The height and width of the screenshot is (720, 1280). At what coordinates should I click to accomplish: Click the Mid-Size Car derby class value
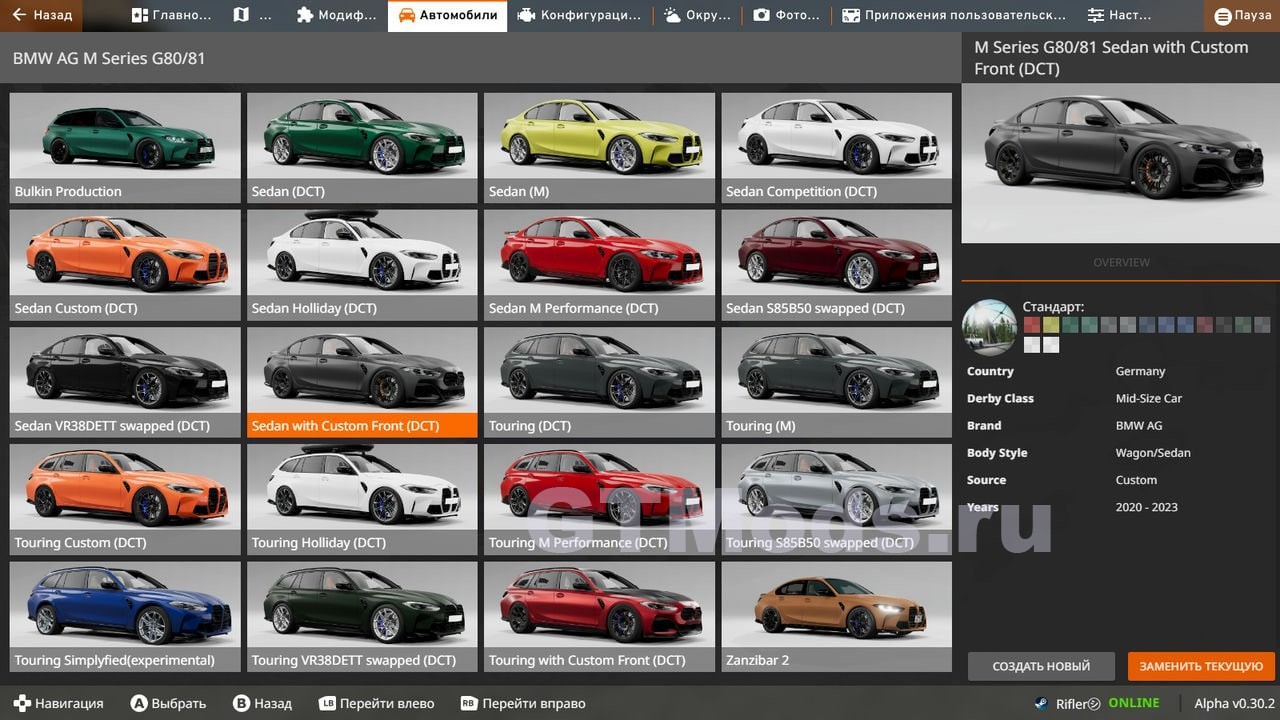[x=1148, y=398]
